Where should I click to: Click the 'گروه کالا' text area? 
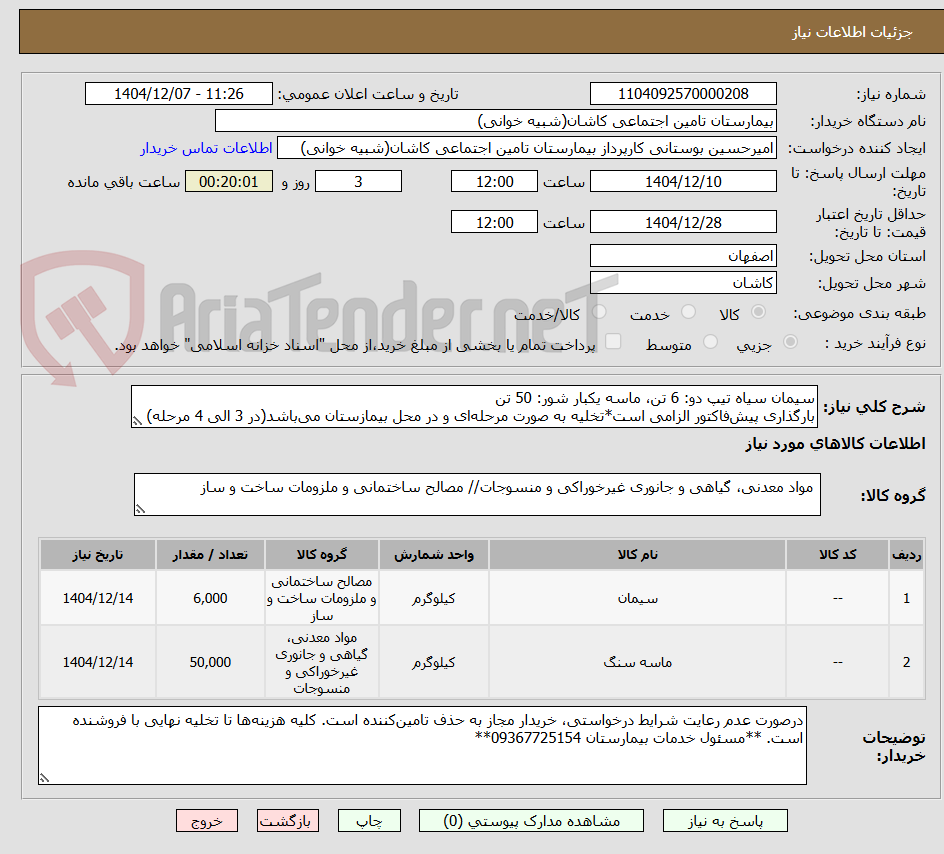tap(477, 495)
